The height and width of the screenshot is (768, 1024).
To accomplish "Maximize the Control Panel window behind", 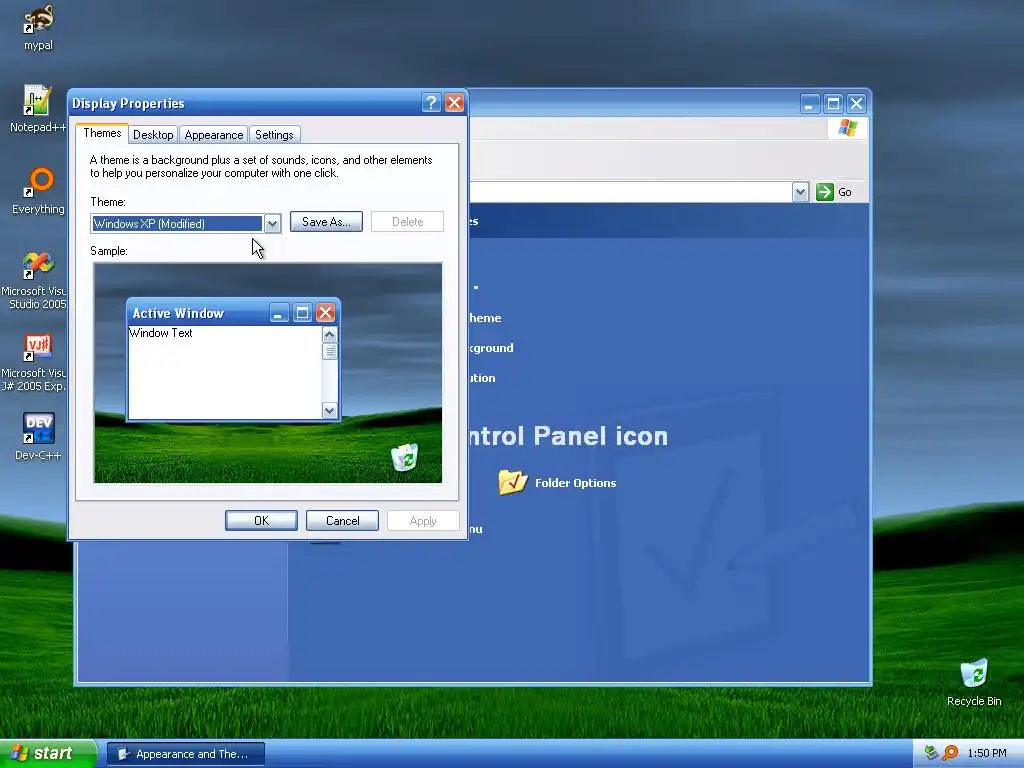I will (x=833, y=103).
